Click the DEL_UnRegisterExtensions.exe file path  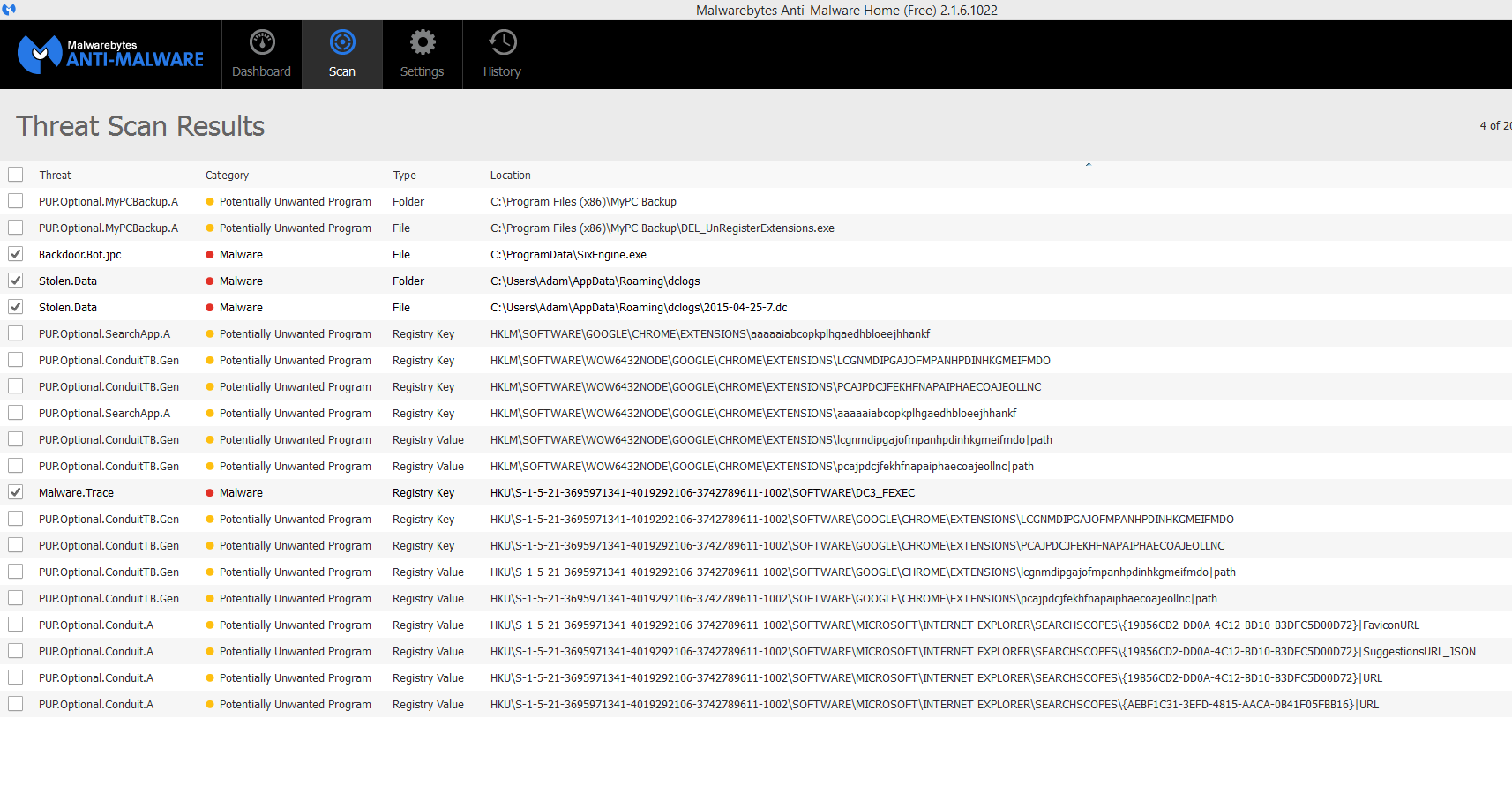point(662,228)
